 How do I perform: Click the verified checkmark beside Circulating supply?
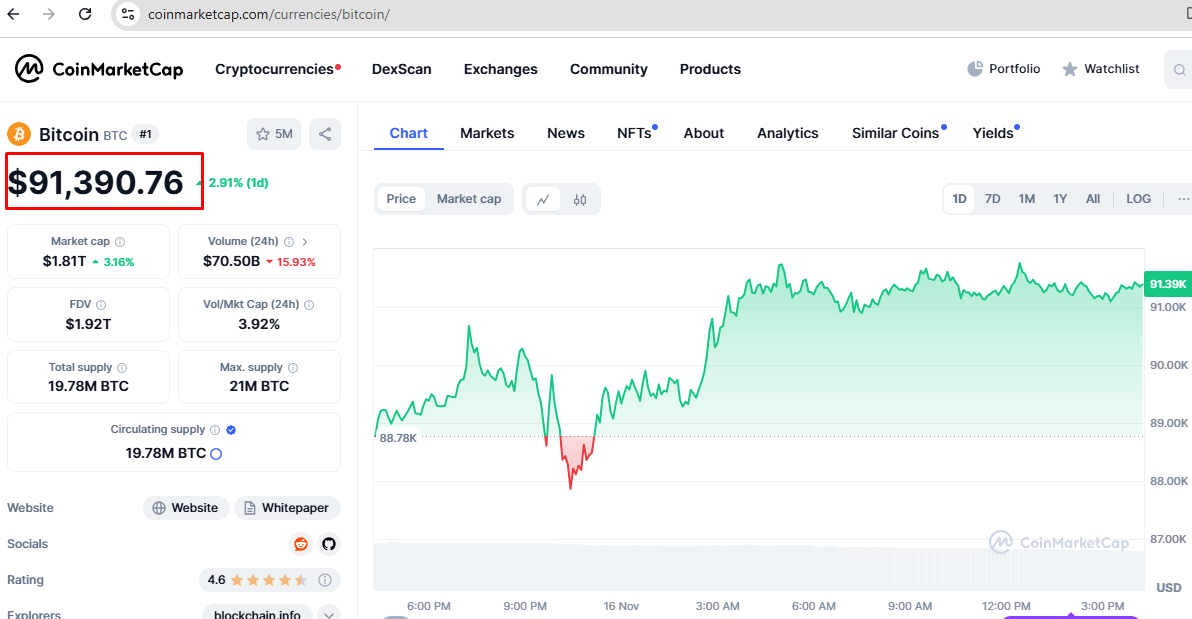click(231, 430)
